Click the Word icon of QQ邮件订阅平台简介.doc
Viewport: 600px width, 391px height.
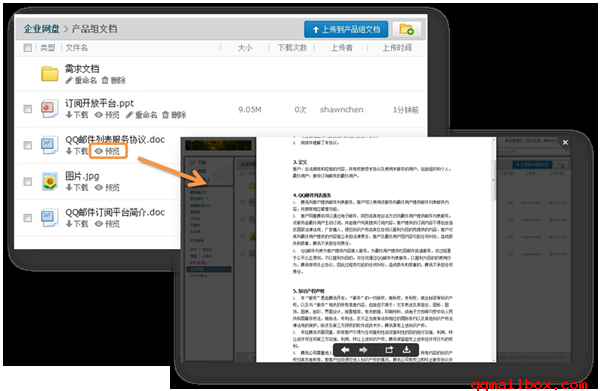(x=50, y=217)
